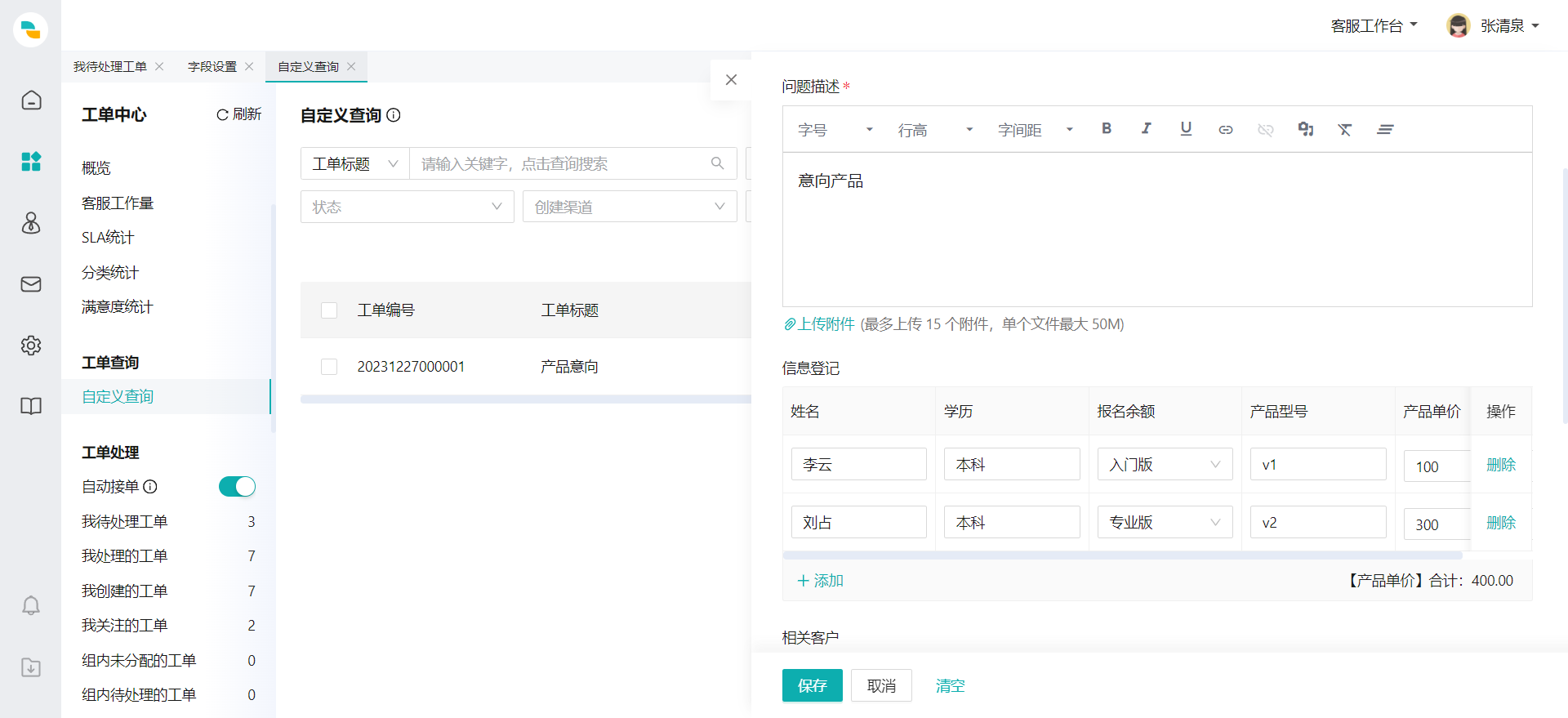Click the 产品型号 field containing v1
This screenshot has width=1568, height=718.
point(1318,464)
